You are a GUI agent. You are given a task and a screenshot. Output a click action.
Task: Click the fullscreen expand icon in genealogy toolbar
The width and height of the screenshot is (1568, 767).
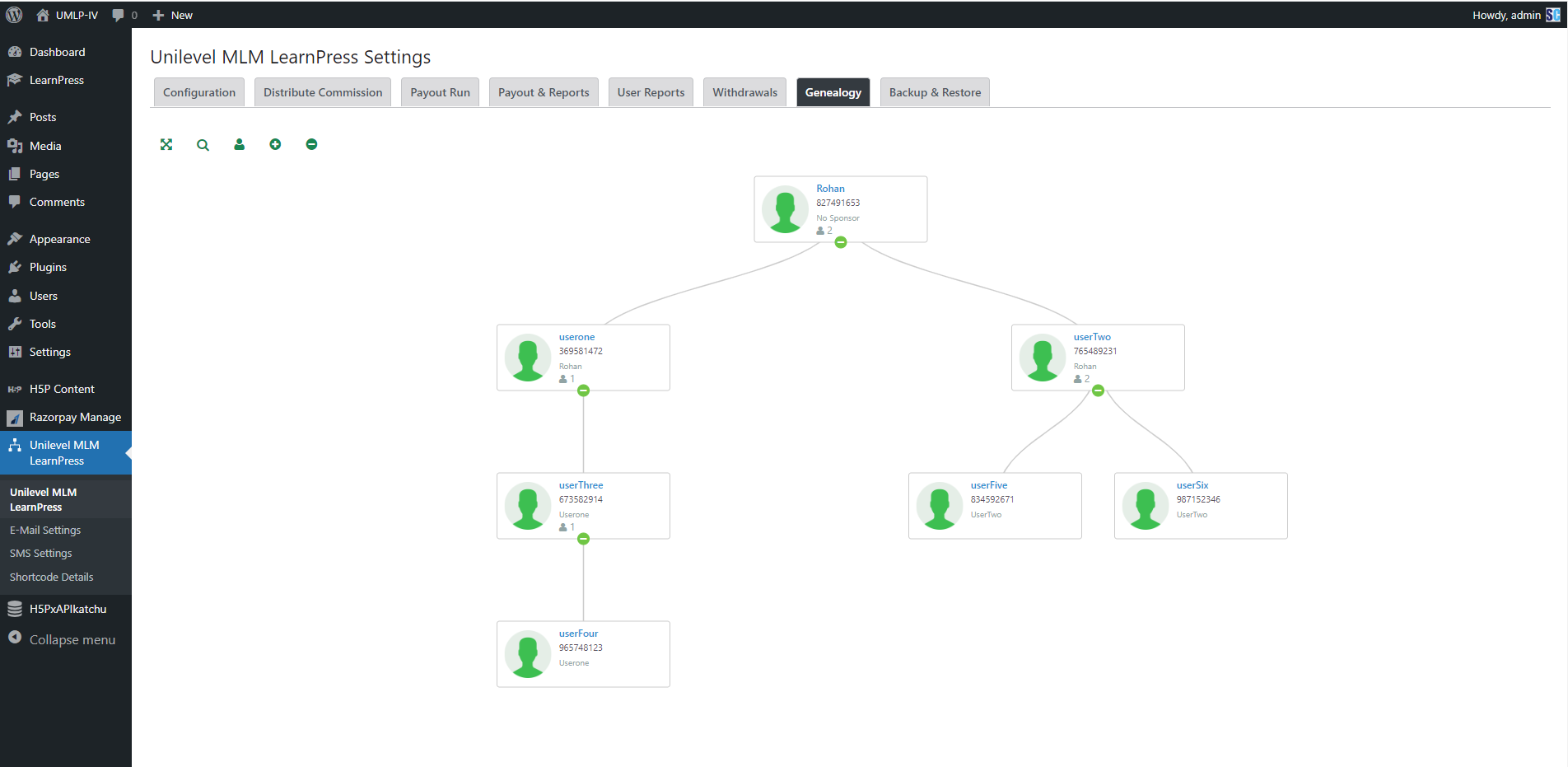[x=166, y=145]
